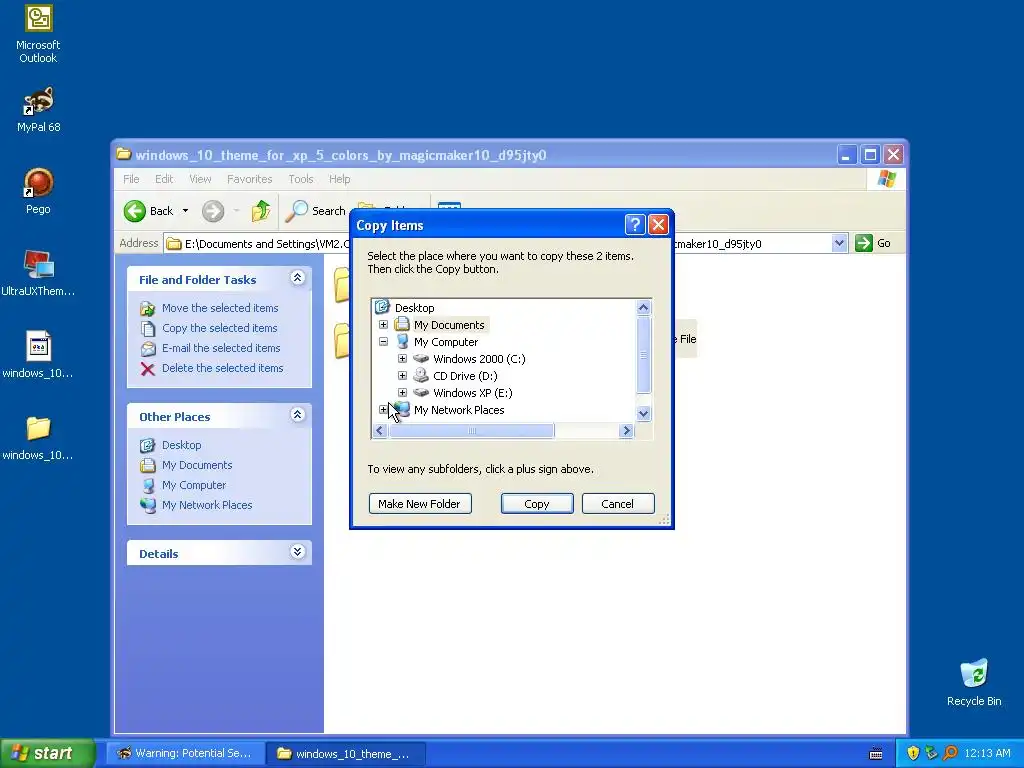The width and height of the screenshot is (1024, 768).
Task: Open the address bar dropdown arrow
Action: point(839,244)
